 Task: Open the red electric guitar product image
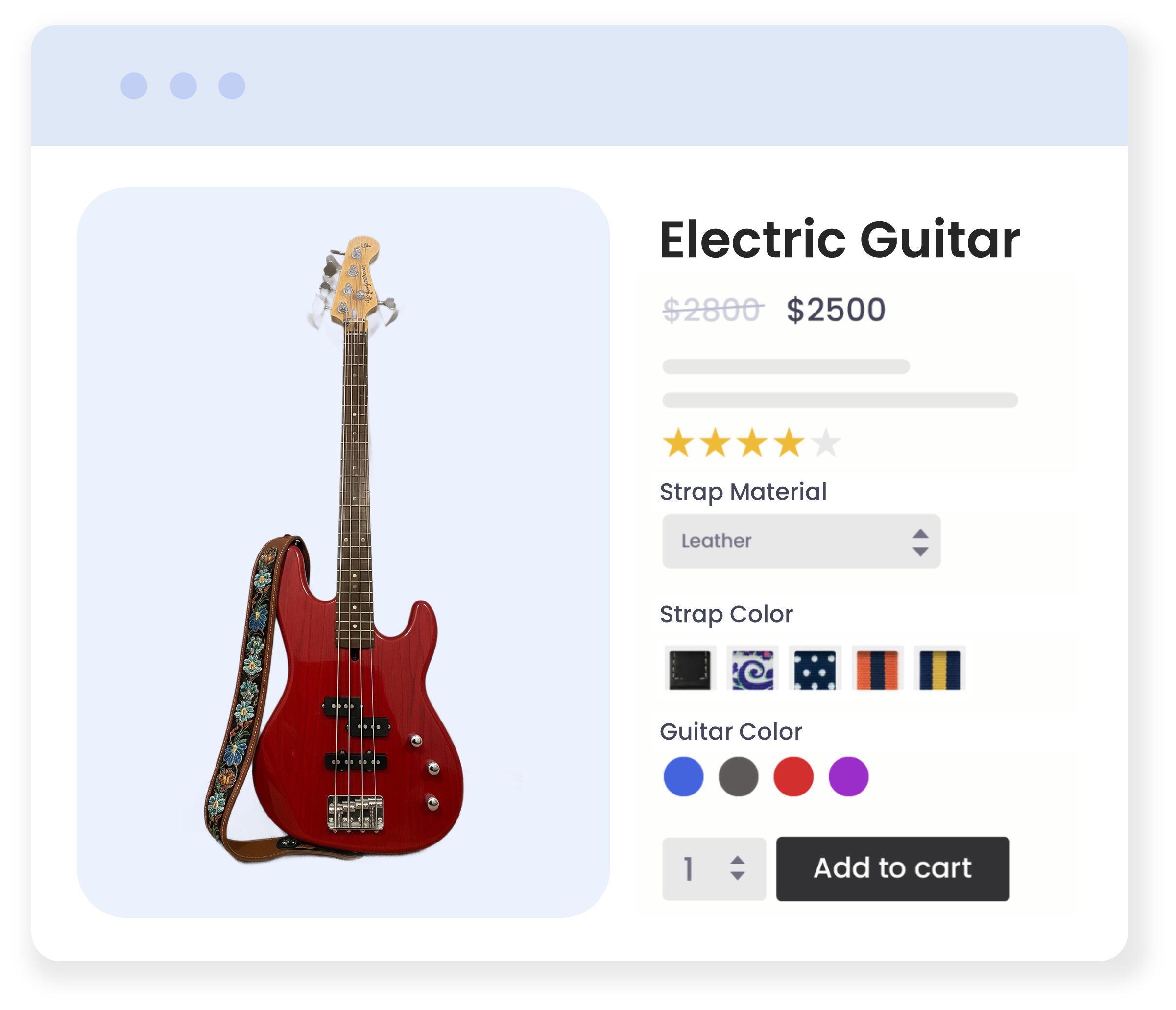tap(343, 552)
